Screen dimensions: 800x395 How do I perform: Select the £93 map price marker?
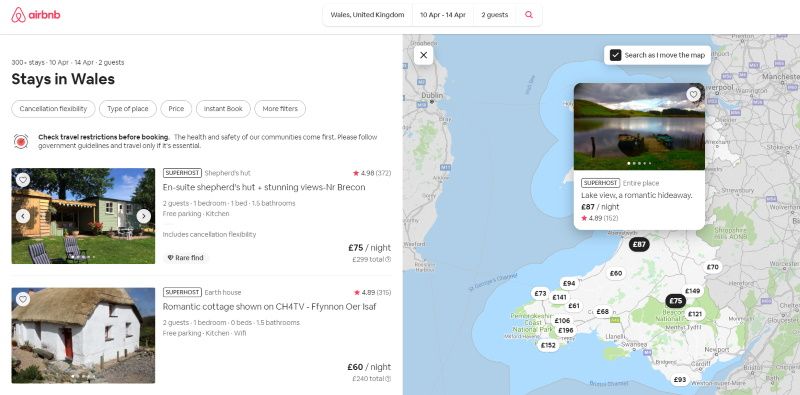(680, 379)
